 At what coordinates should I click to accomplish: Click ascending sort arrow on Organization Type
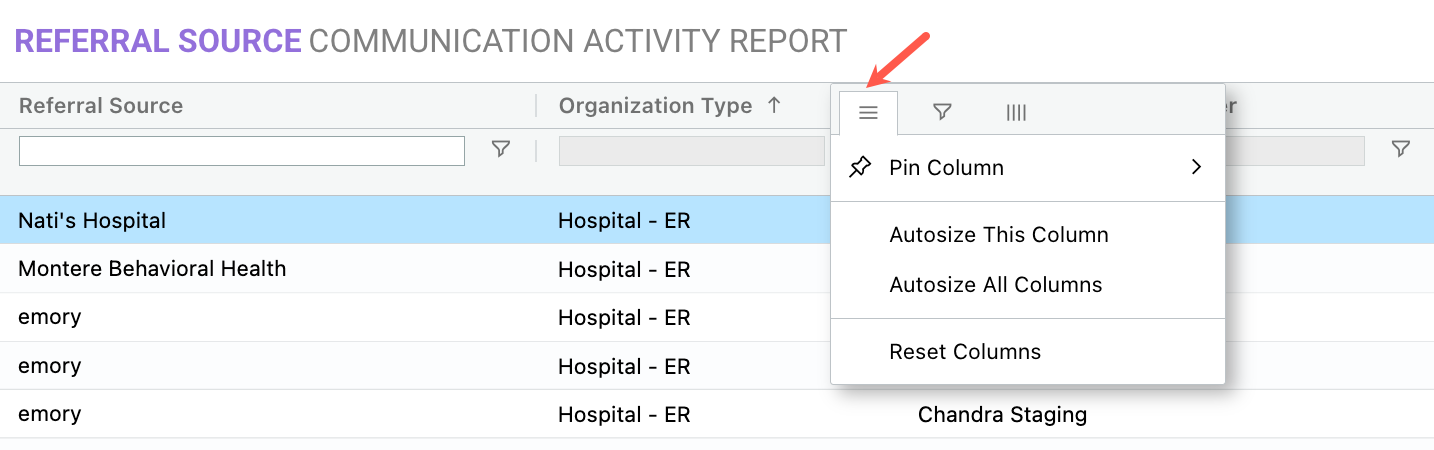tap(774, 105)
